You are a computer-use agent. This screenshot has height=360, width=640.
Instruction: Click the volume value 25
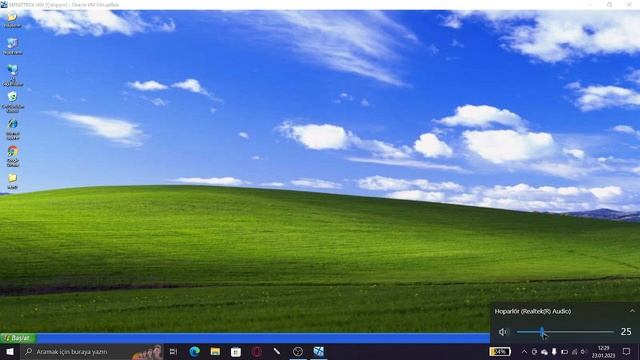tap(626, 332)
